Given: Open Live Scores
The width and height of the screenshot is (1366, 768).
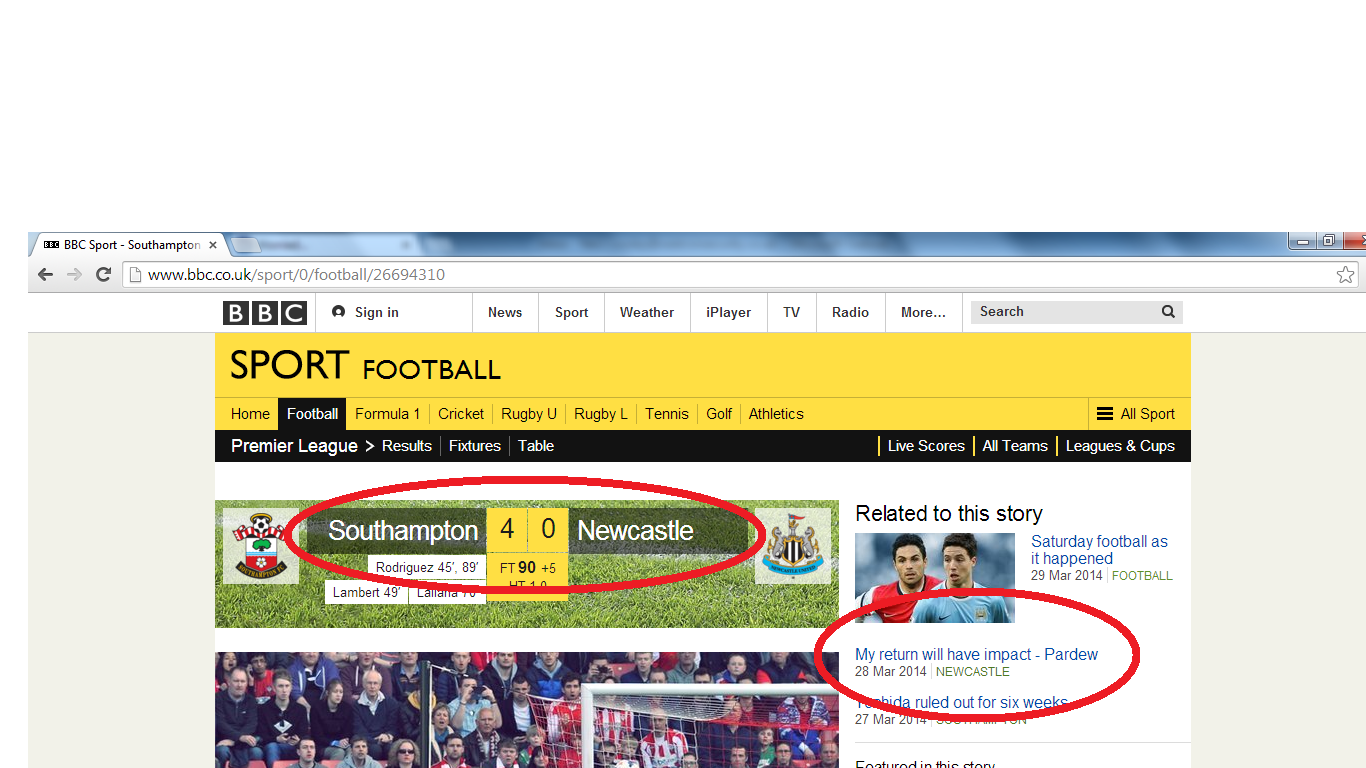Looking at the screenshot, I should (x=926, y=446).
